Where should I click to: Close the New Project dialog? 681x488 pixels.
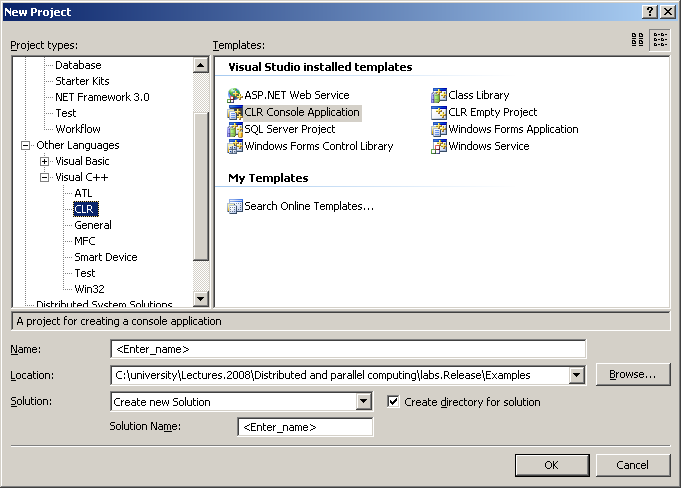click(668, 12)
